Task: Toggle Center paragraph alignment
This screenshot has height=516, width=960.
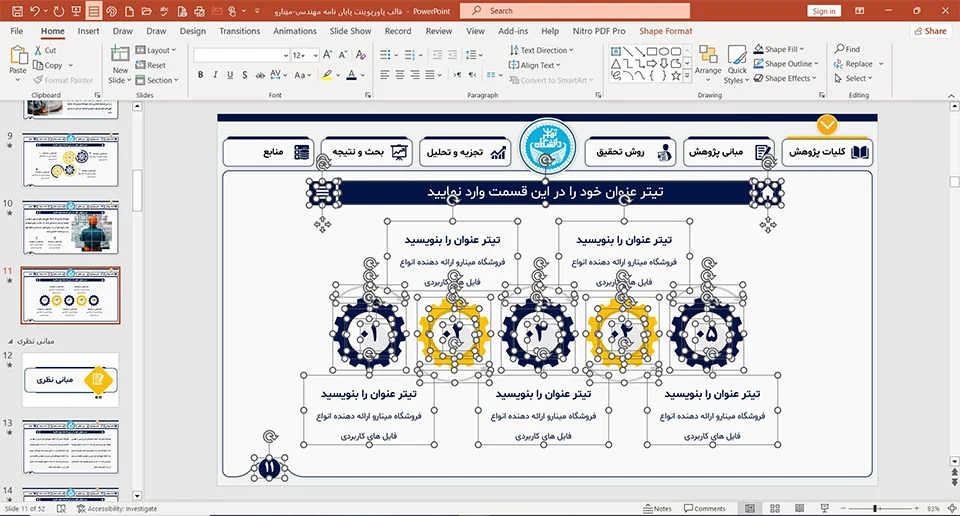Action: 400,75
